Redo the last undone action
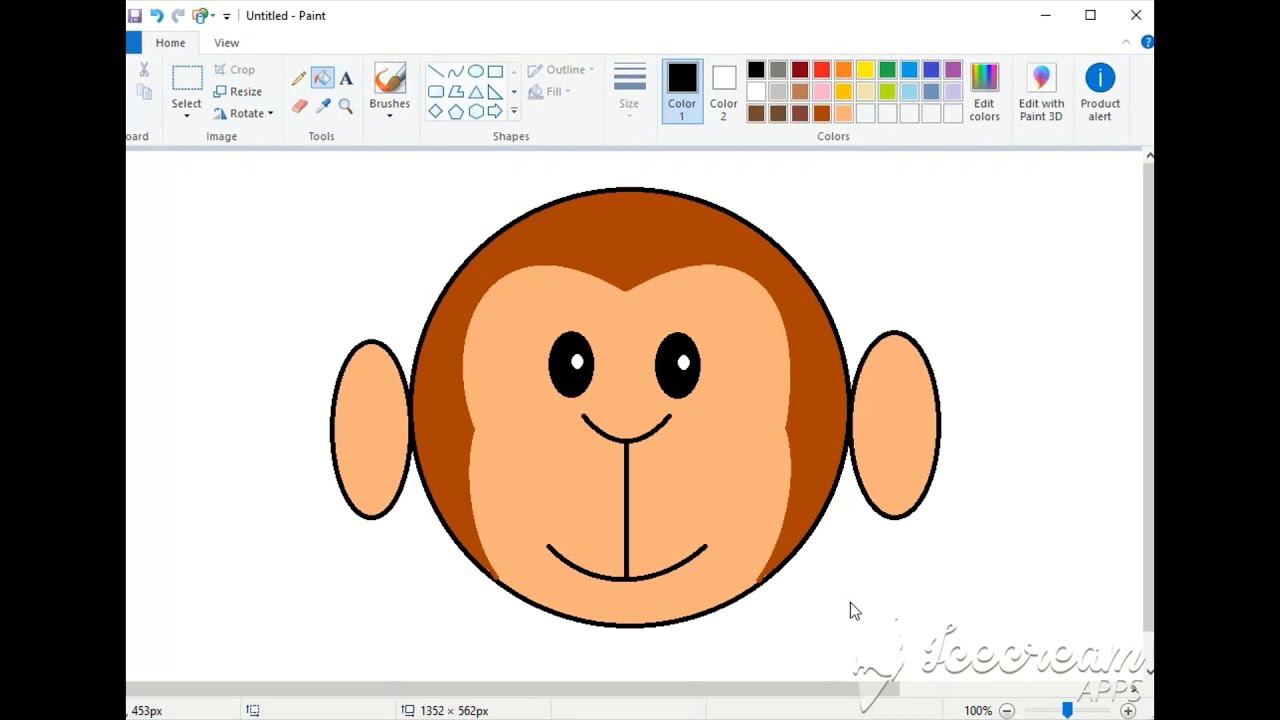 tap(178, 16)
